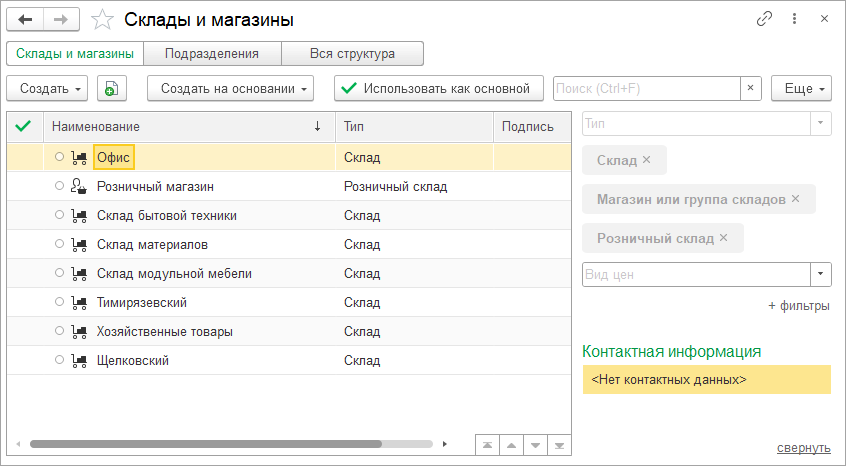Remove Магазин или группа складов filter tag
Image resolution: width=846 pixels, height=466 pixels.
[x=795, y=199]
